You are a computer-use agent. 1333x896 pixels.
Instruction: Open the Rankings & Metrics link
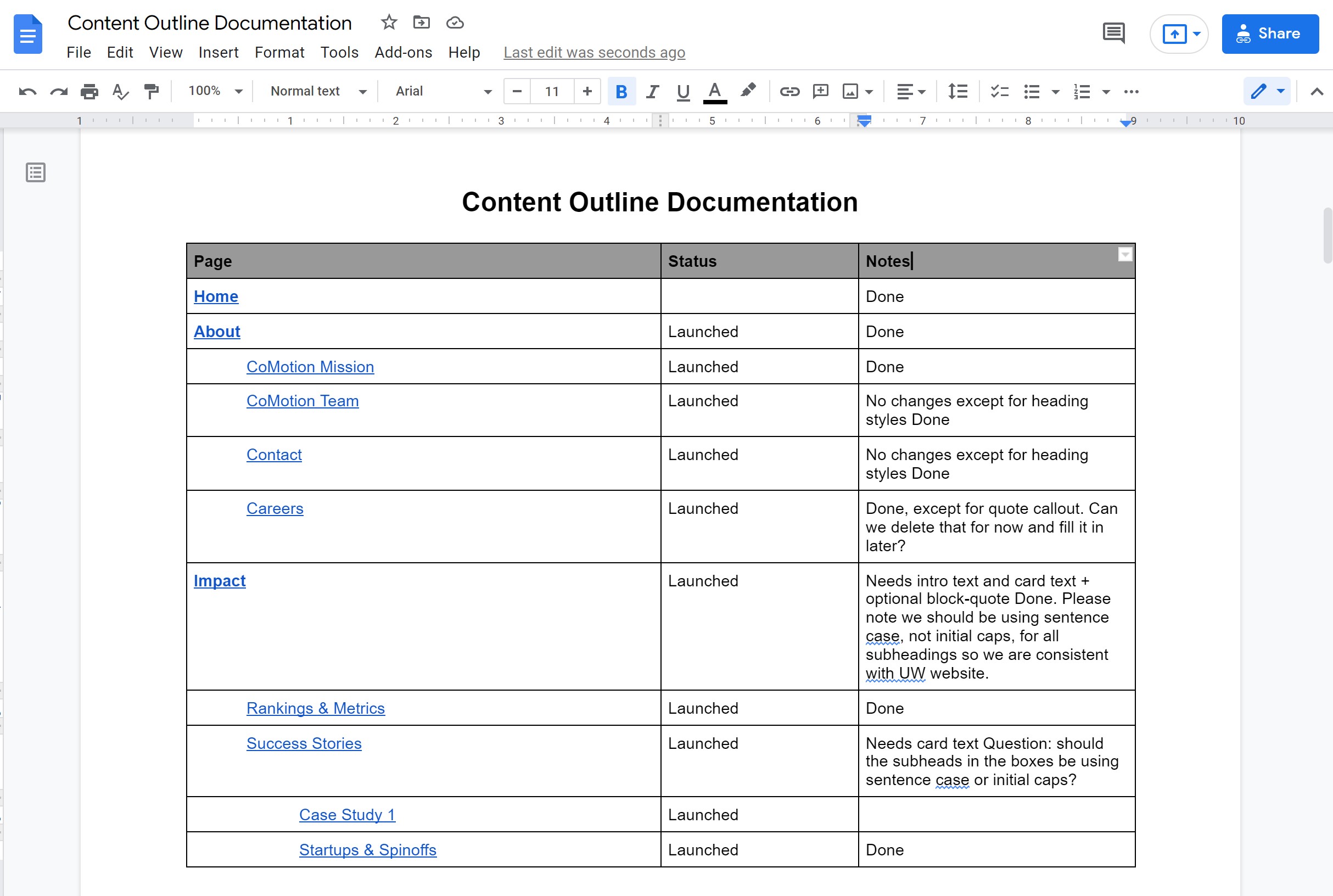[316, 708]
